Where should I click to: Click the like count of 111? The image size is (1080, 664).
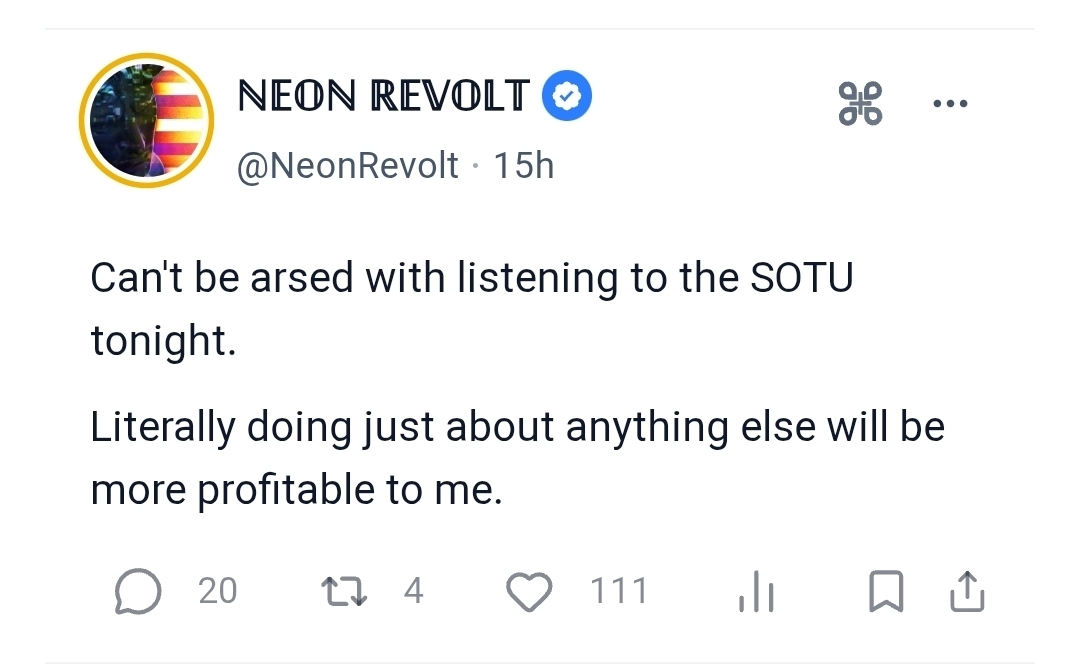pos(619,591)
